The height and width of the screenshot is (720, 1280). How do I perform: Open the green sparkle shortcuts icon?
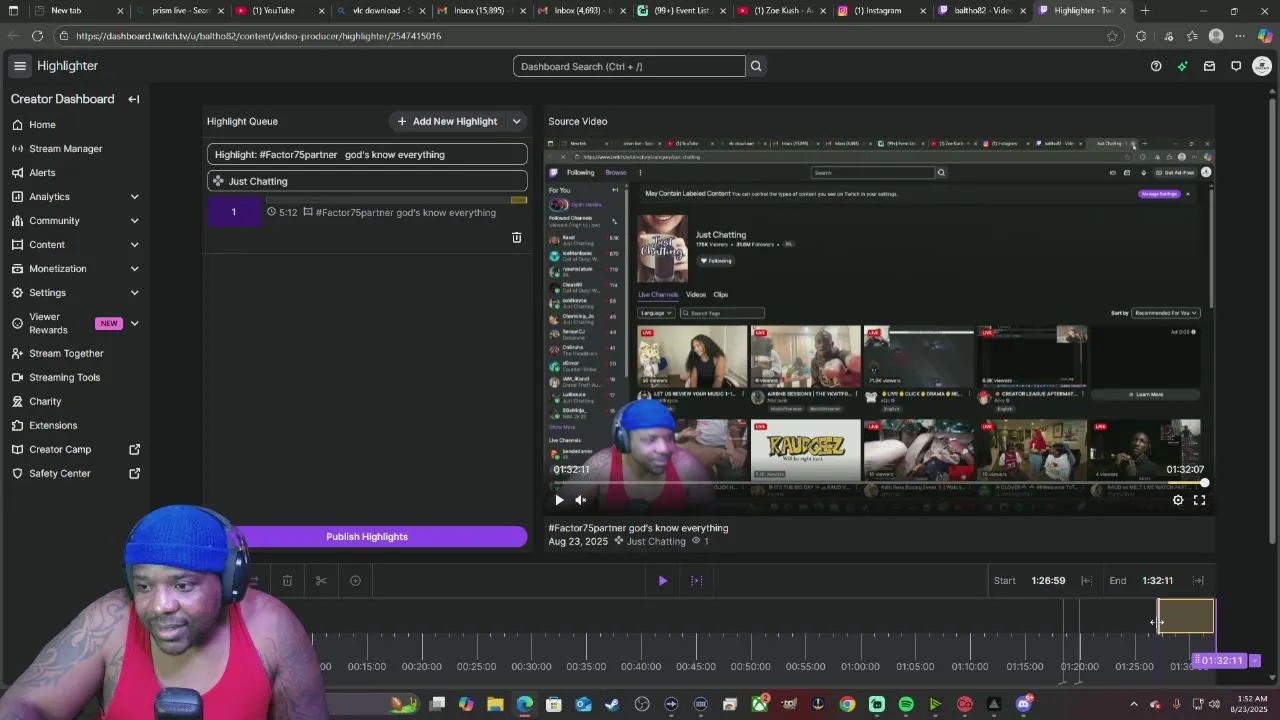tap(1183, 66)
